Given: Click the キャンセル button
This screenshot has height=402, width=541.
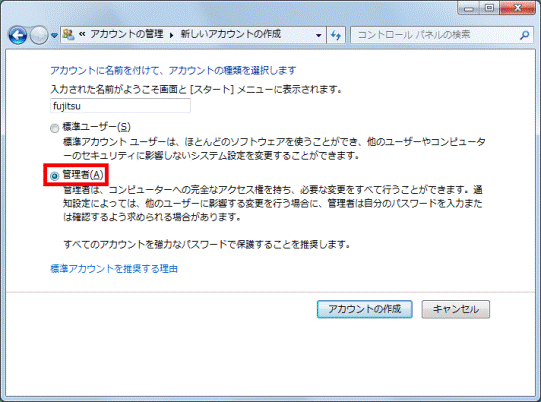Looking at the screenshot, I should click(455, 309).
